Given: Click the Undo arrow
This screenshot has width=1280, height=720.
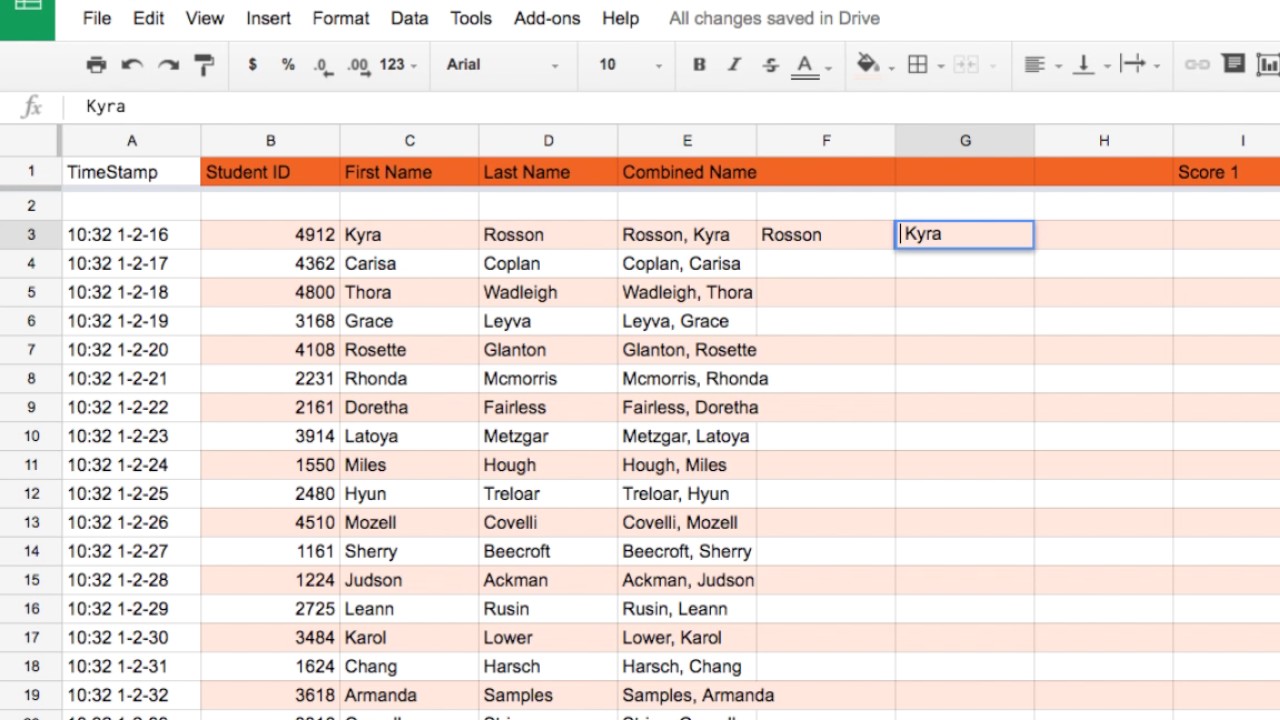Looking at the screenshot, I should coord(132,65).
